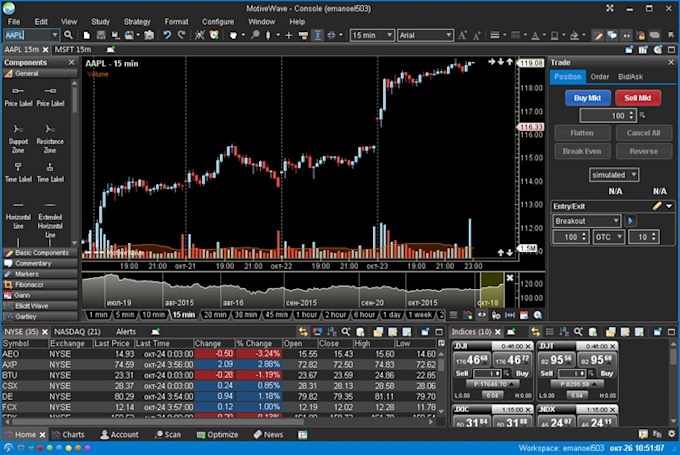Open the settings gear in the bottom-right corner
The width and height of the screenshot is (680, 455).
[671, 434]
